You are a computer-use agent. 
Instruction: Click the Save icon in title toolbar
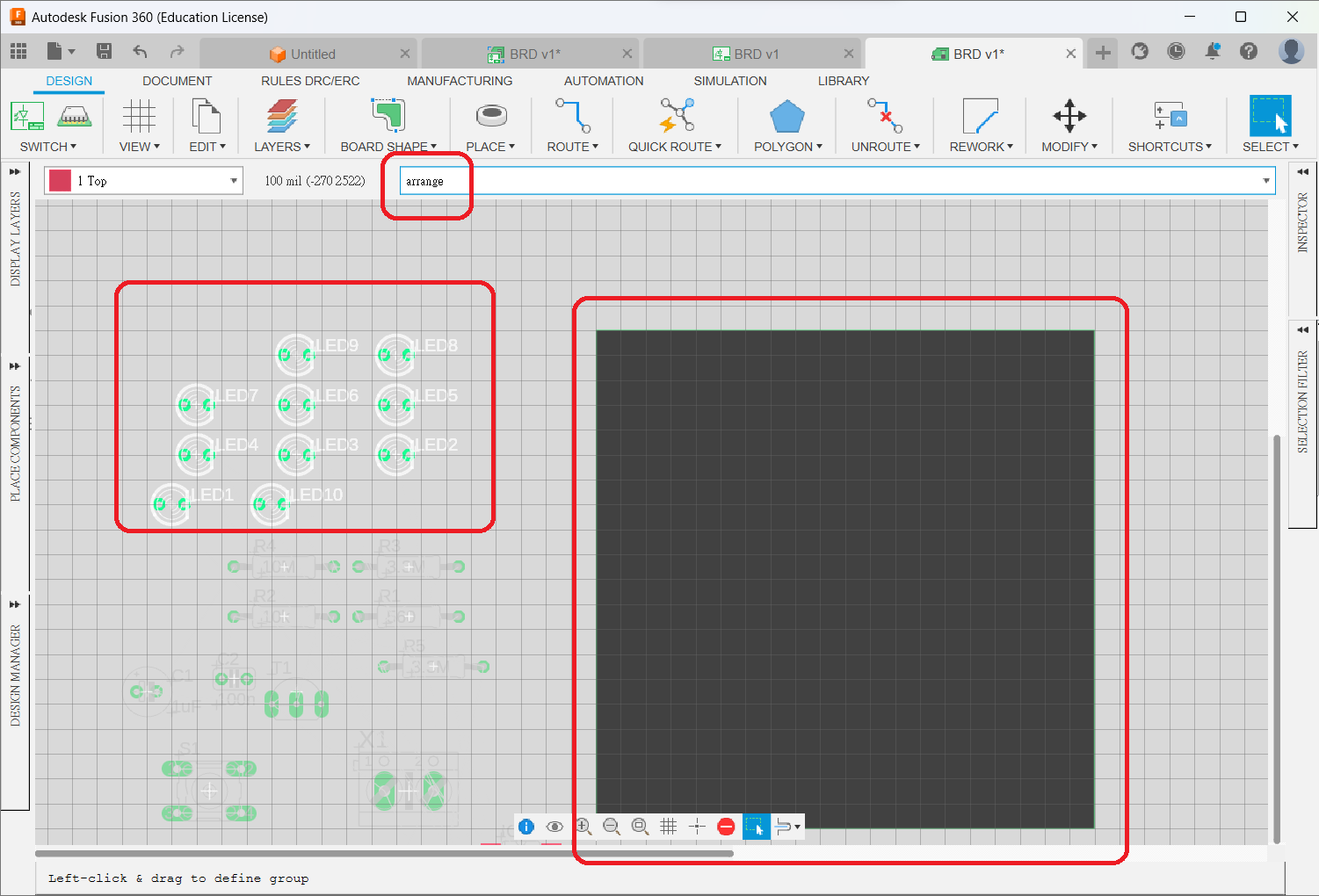click(104, 52)
